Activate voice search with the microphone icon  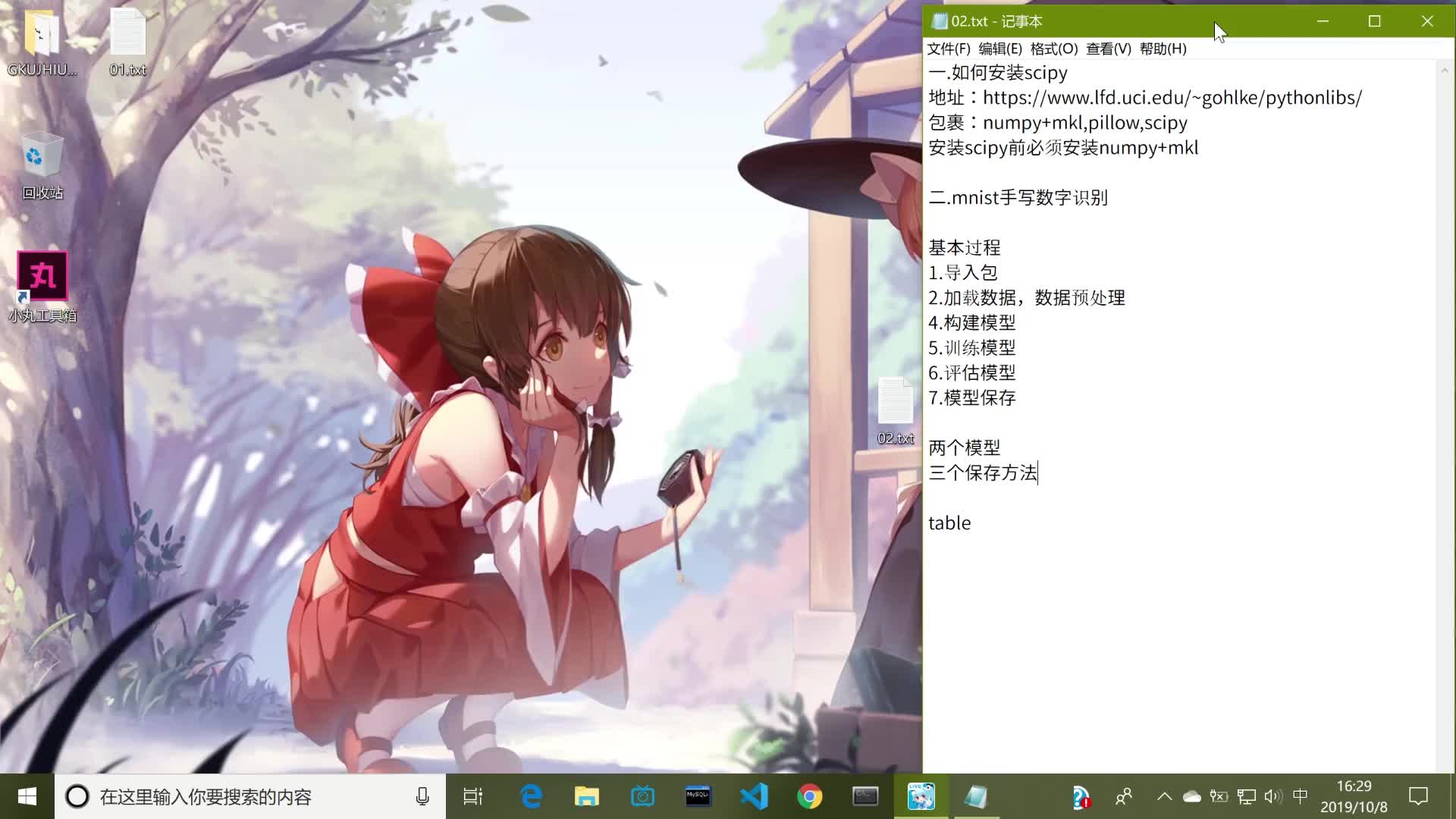pyautogui.click(x=422, y=797)
